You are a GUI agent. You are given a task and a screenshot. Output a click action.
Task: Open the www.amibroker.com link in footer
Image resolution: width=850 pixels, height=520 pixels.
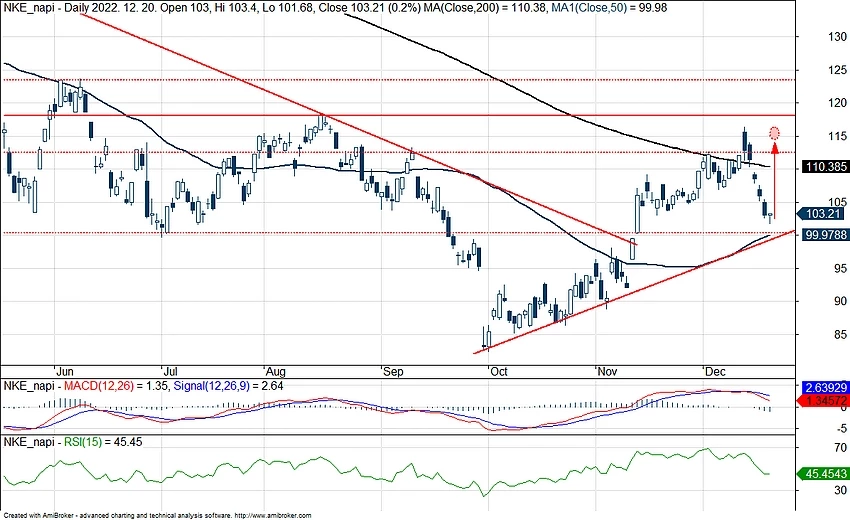pyautogui.click(x=273, y=516)
